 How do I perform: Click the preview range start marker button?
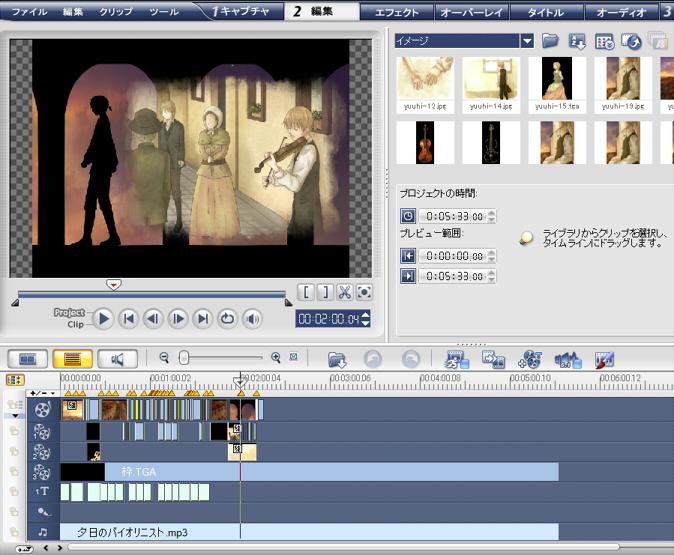tap(408, 256)
